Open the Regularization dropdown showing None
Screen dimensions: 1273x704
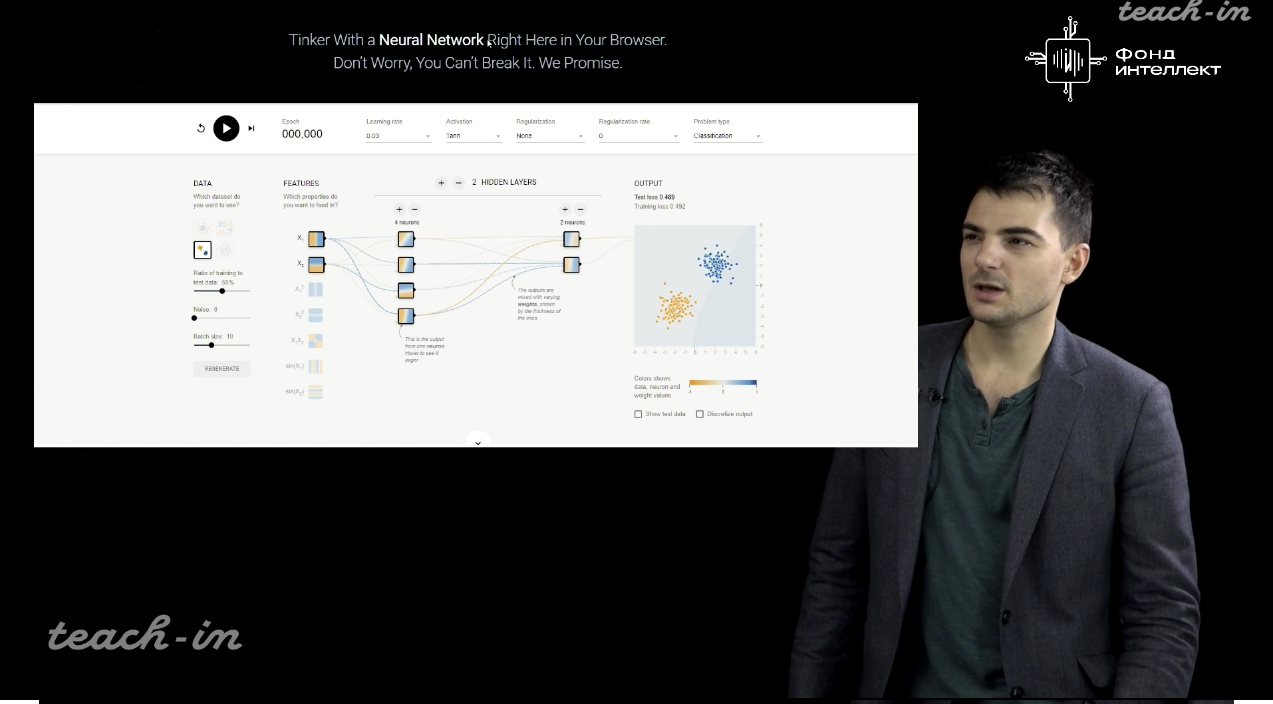tap(550, 136)
